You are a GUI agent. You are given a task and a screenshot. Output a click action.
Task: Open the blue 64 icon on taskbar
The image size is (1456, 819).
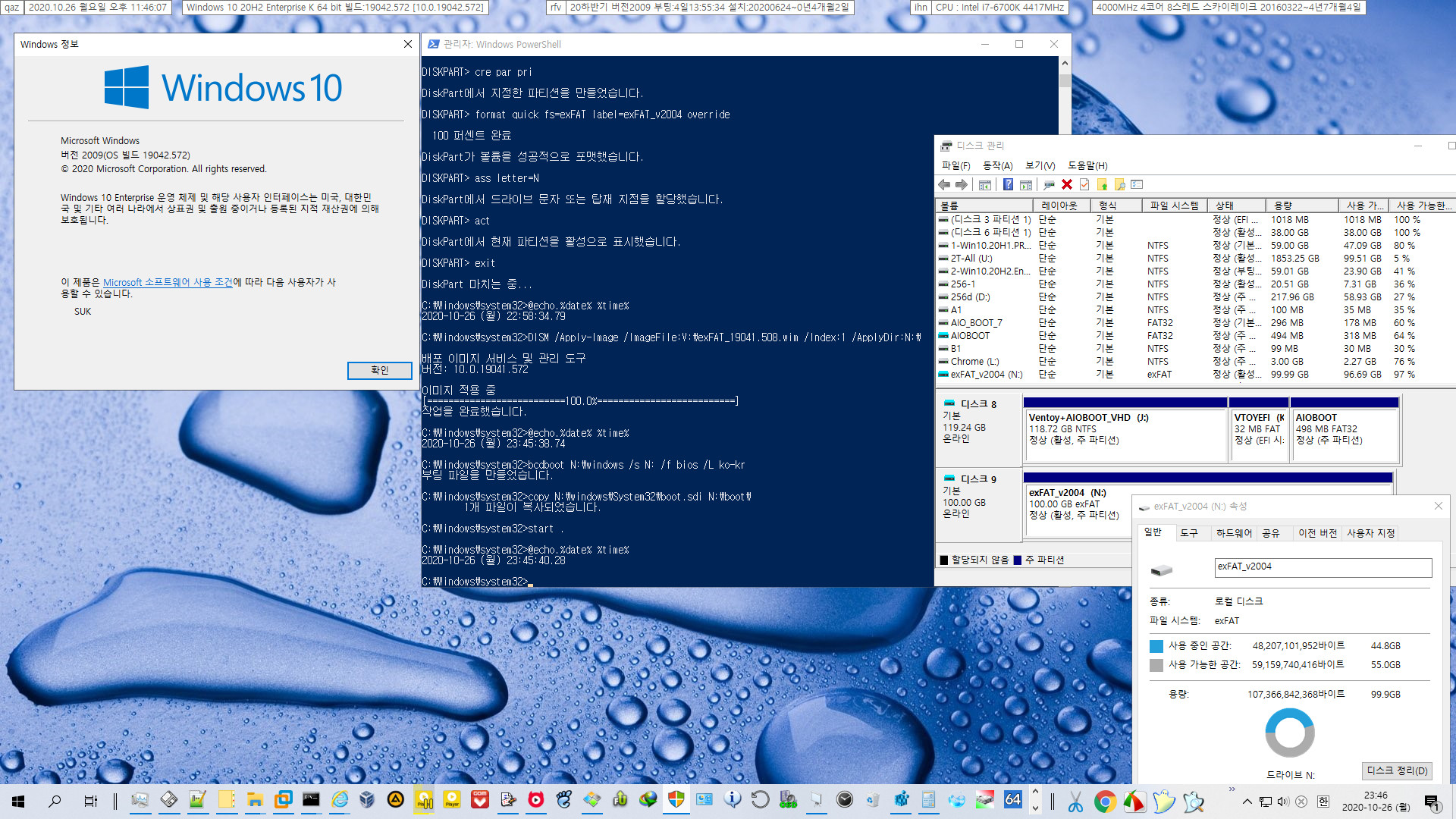1013,799
